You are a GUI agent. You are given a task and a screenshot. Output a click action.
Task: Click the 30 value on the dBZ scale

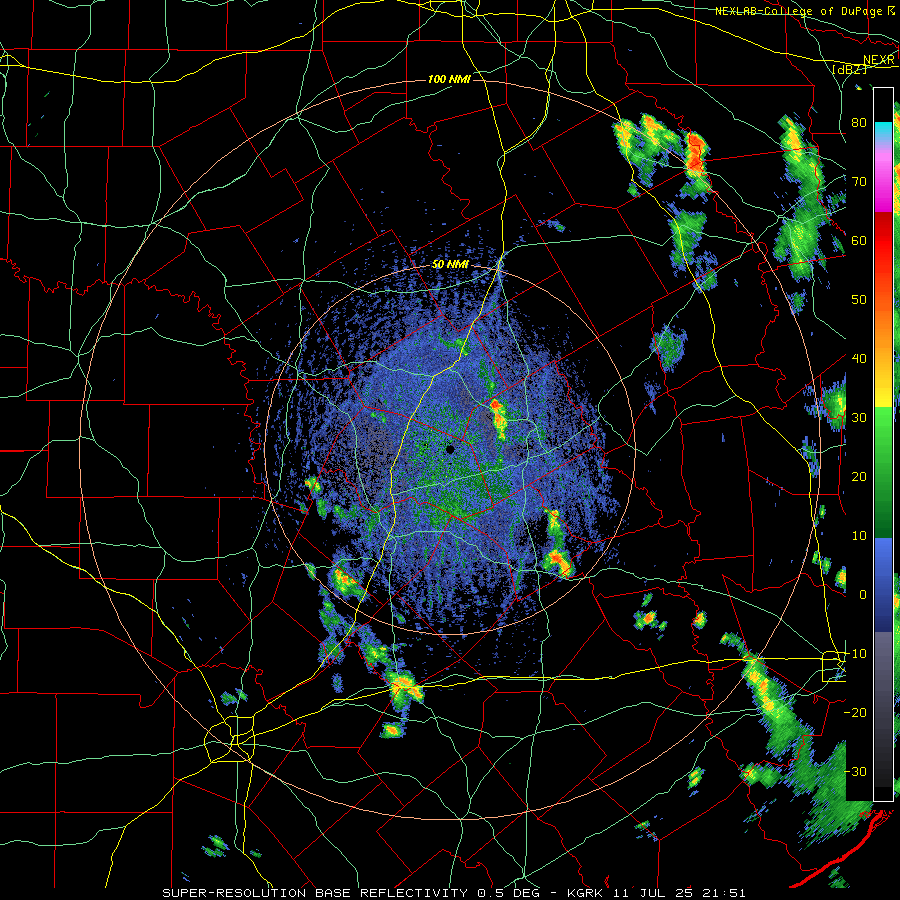pyautogui.click(x=859, y=417)
